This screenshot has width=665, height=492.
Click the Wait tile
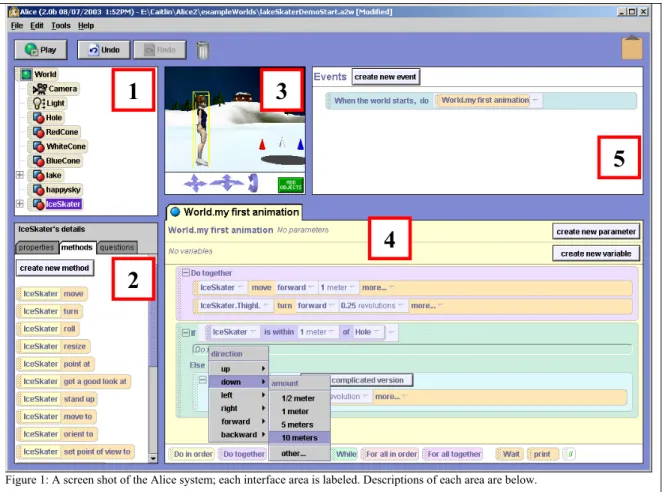point(510,454)
